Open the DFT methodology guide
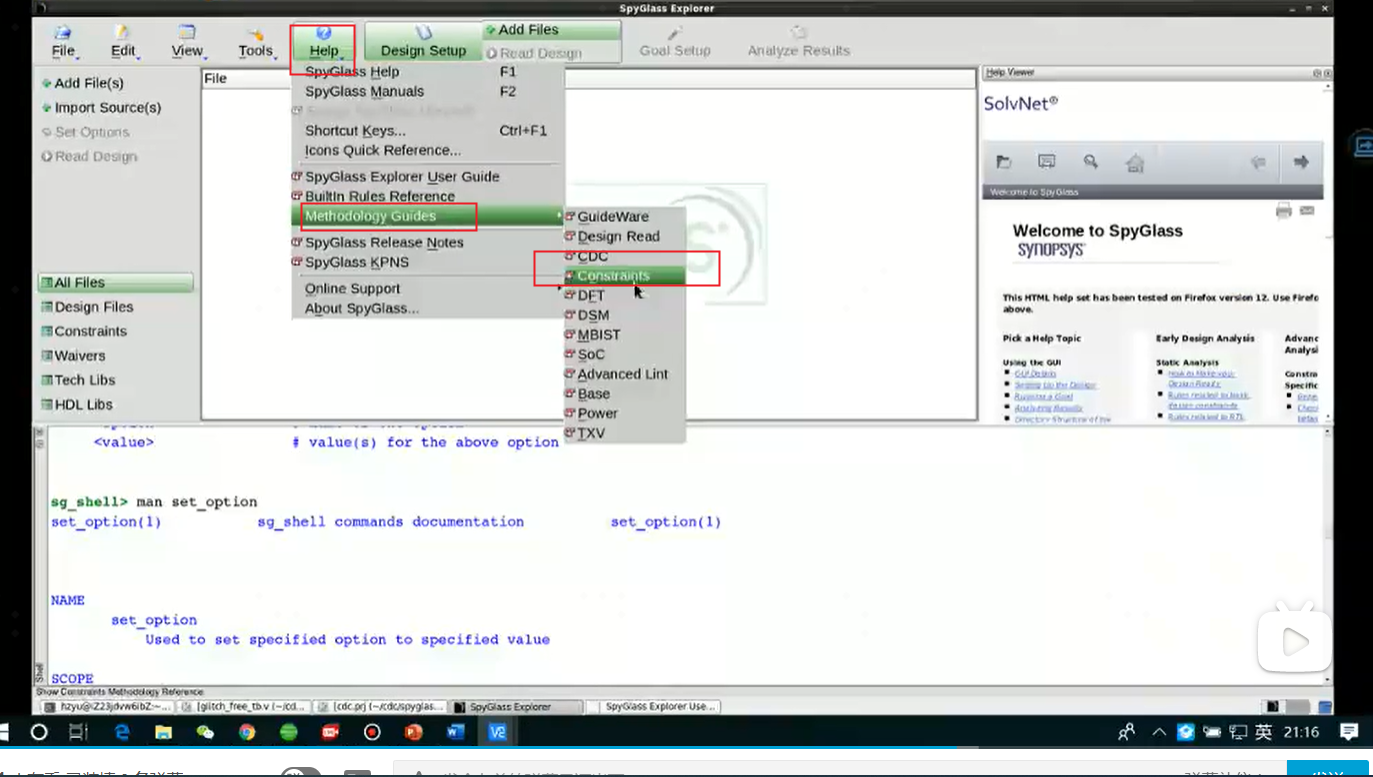The image size is (1373, 777). 623,296
